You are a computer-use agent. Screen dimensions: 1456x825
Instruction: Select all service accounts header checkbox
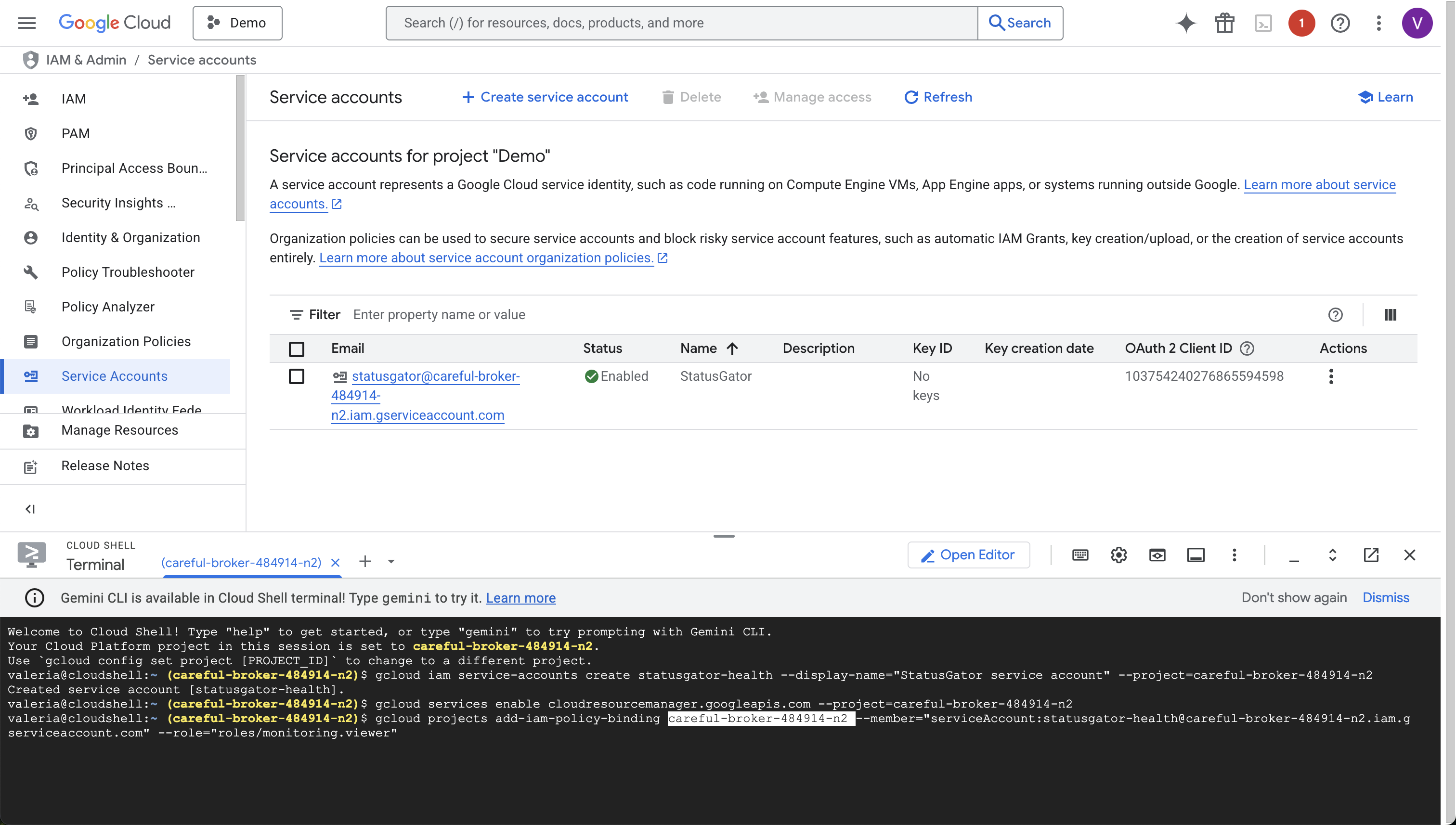(297, 348)
